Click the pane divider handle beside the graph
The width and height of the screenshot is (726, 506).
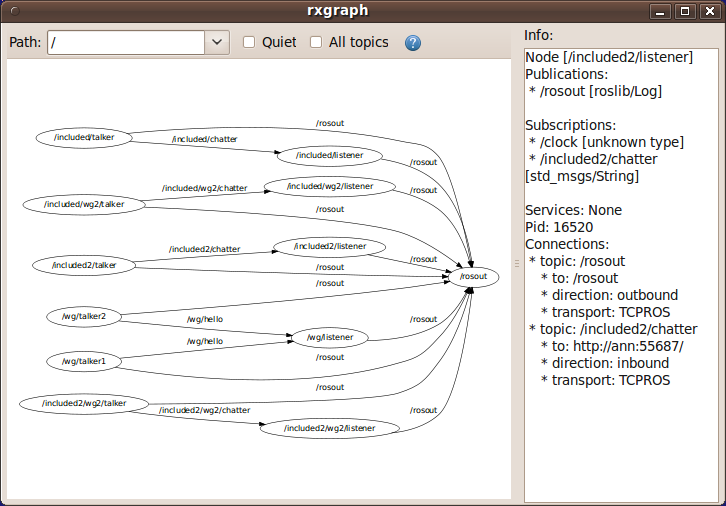pos(517,263)
